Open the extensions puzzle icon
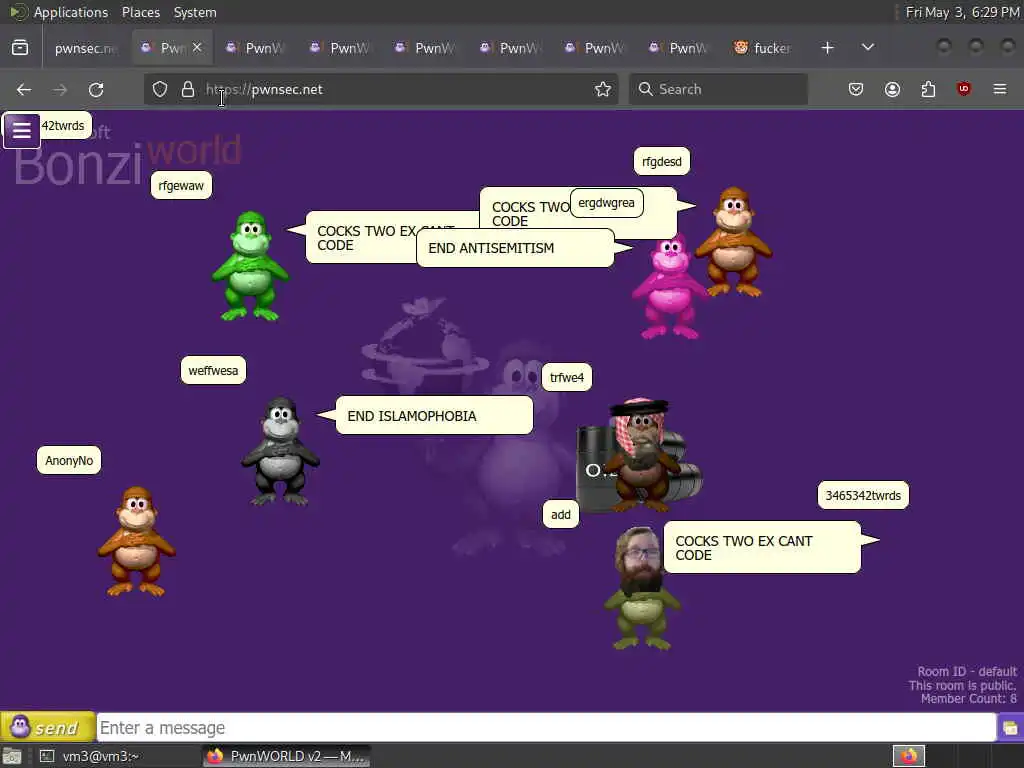This screenshot has height=768, width=1024. coord(928,89)
